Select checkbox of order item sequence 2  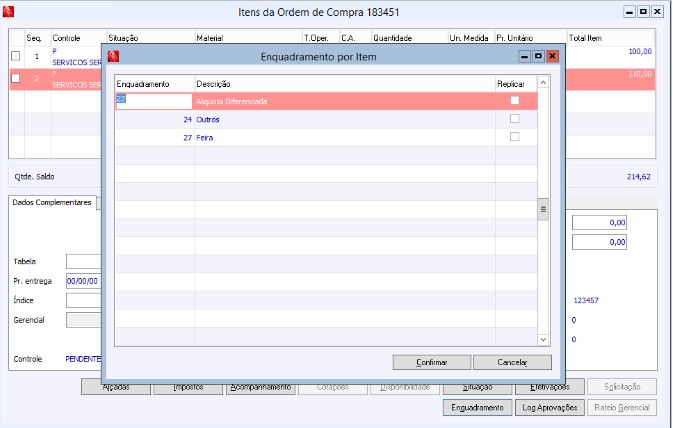click(x=16, y=78)
